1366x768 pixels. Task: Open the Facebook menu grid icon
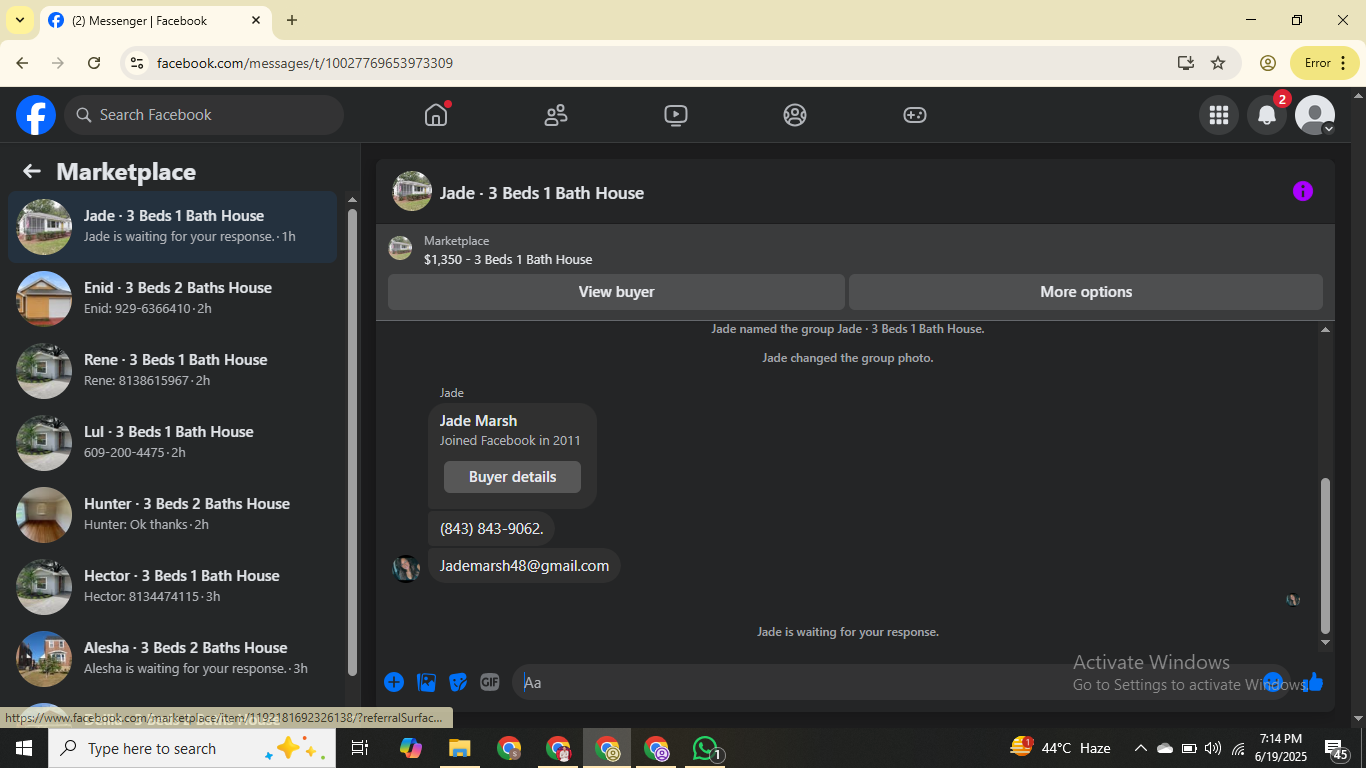[1218, 115]
